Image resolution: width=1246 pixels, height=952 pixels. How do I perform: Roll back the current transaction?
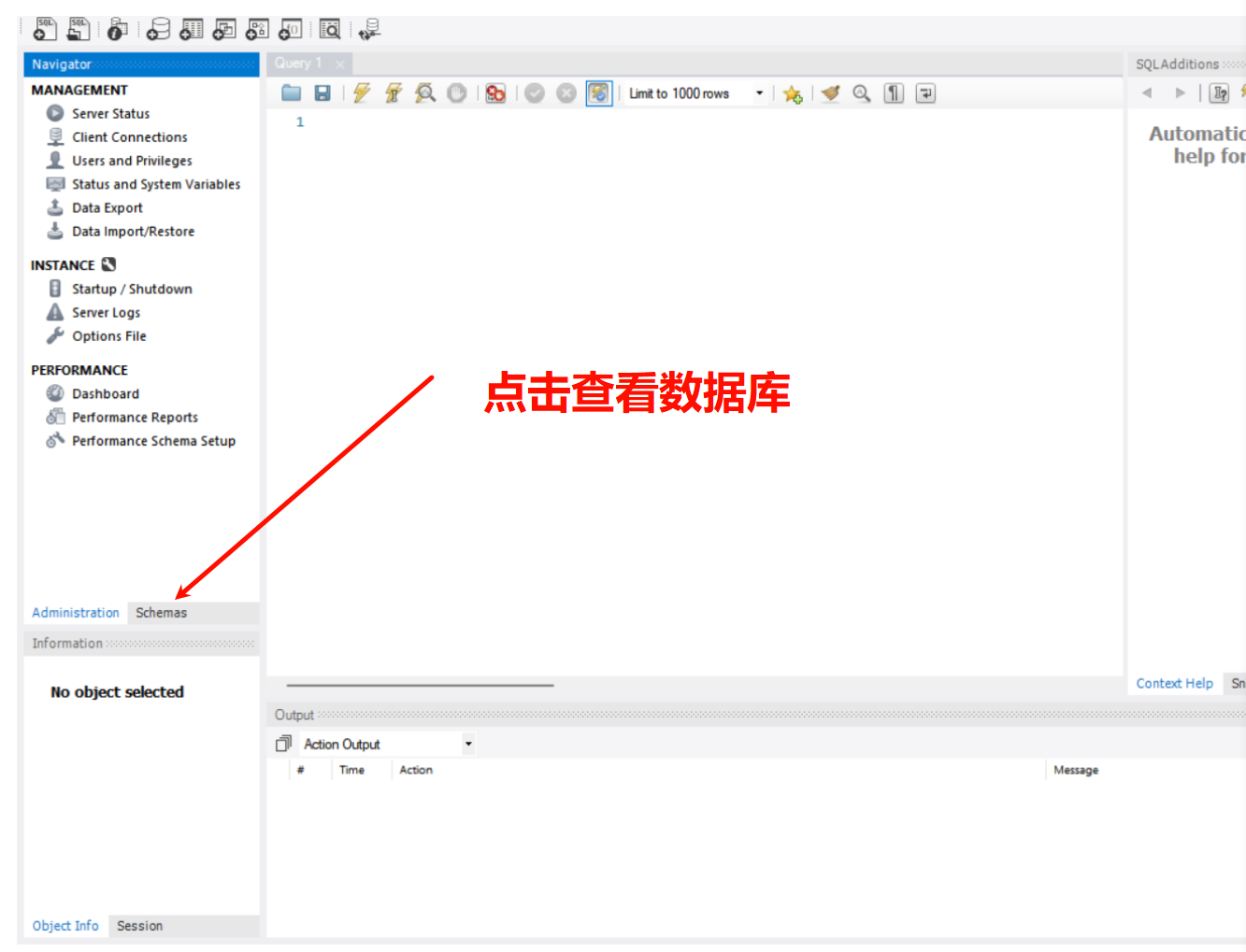coord(566,93)
